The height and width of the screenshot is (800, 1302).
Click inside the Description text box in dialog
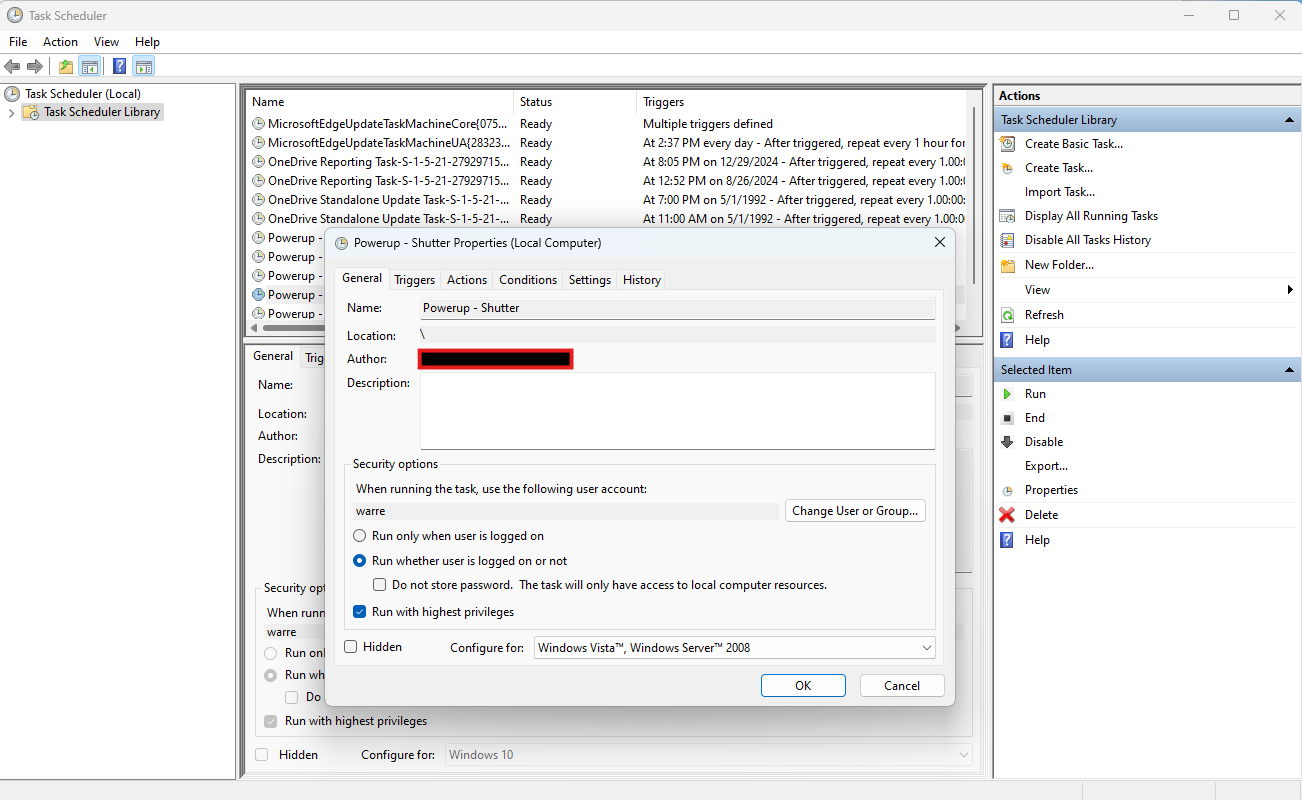coord(677,411)
